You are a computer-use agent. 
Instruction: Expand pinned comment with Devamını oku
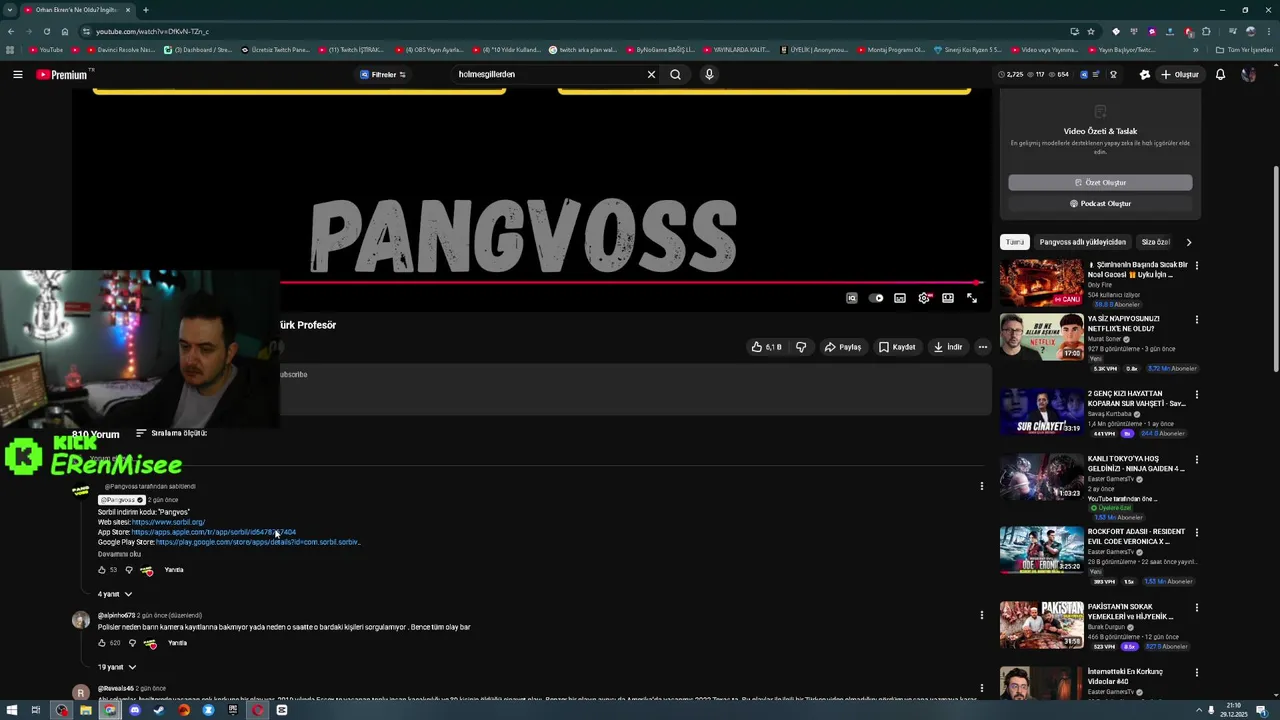pos(119,554)
